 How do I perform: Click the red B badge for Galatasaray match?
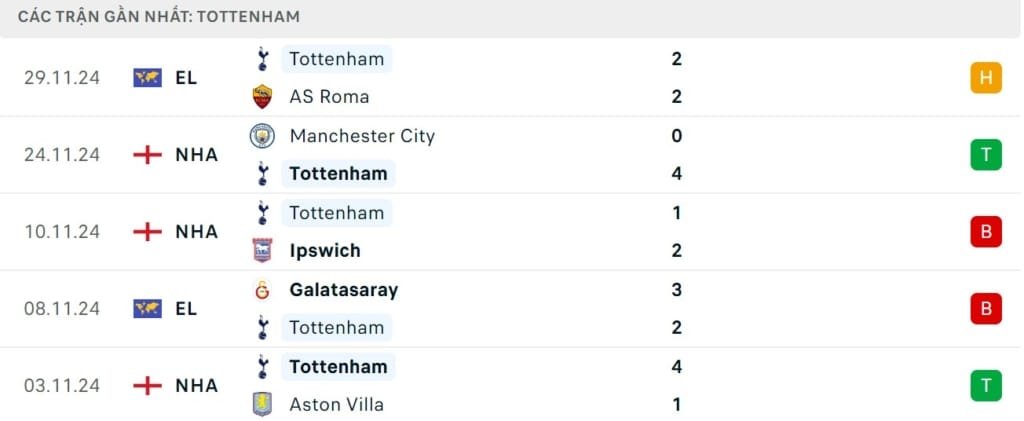[985, 309]
